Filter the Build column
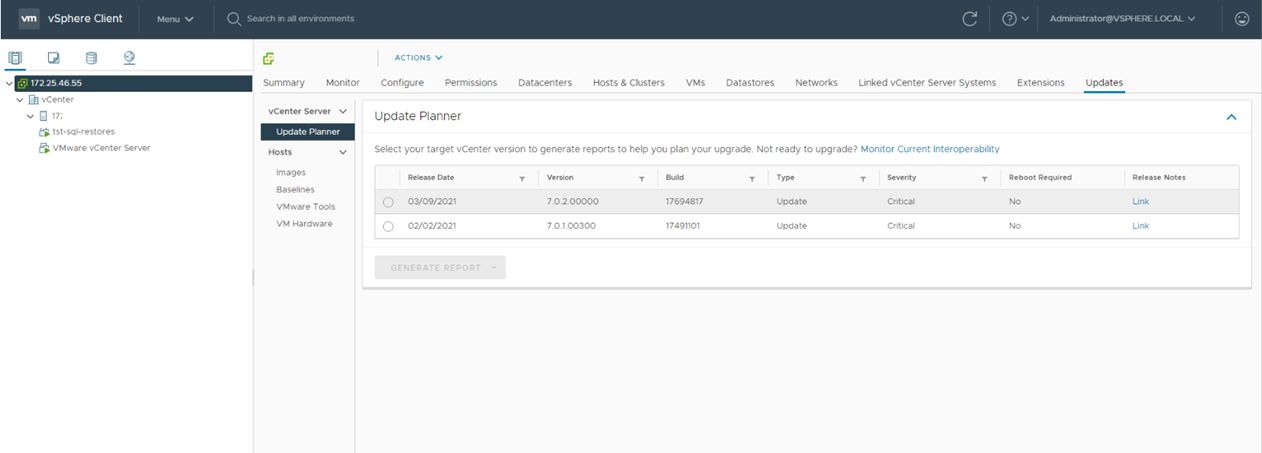Screen dimensions: 1262x453 point(752,178)
